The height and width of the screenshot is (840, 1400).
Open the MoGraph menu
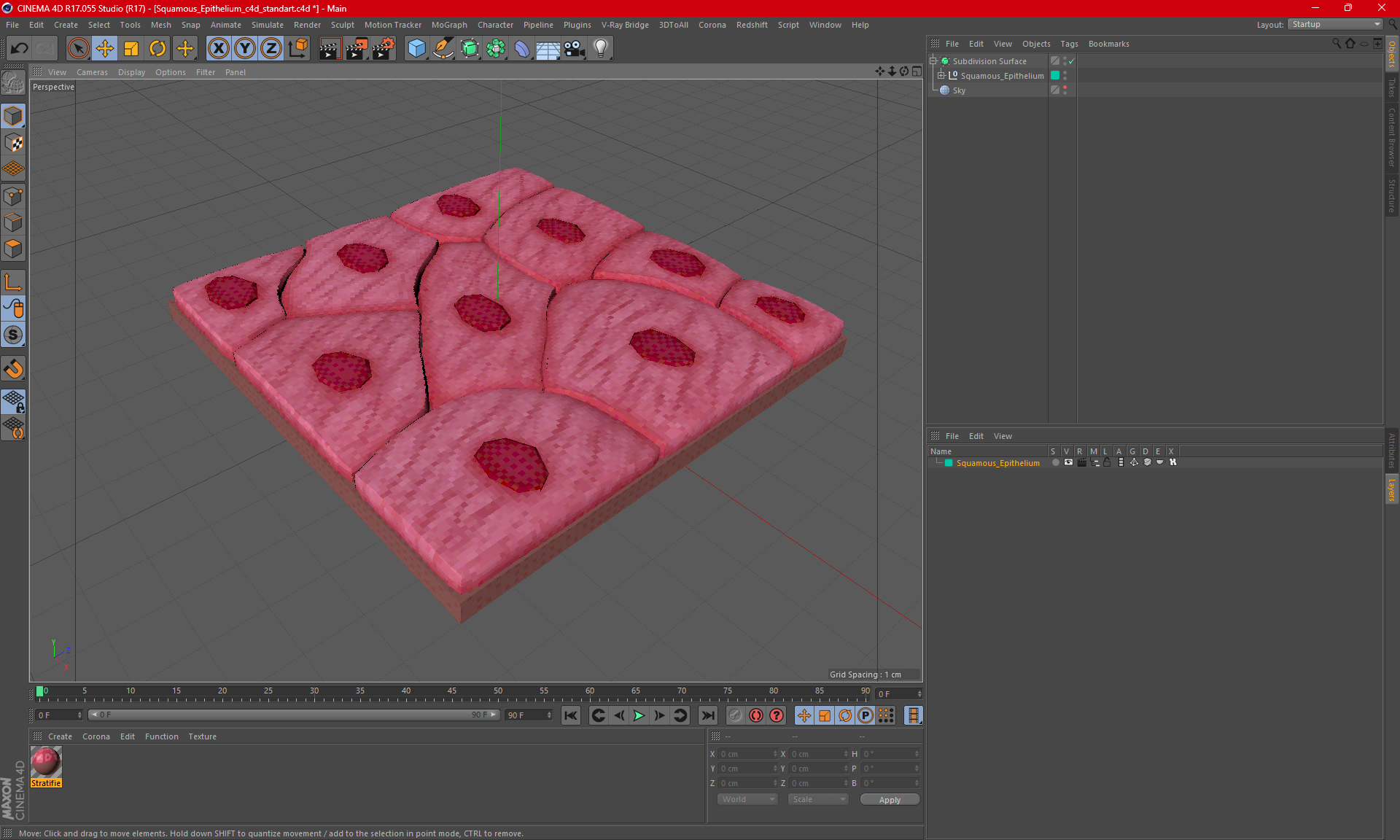click(448, 25)
